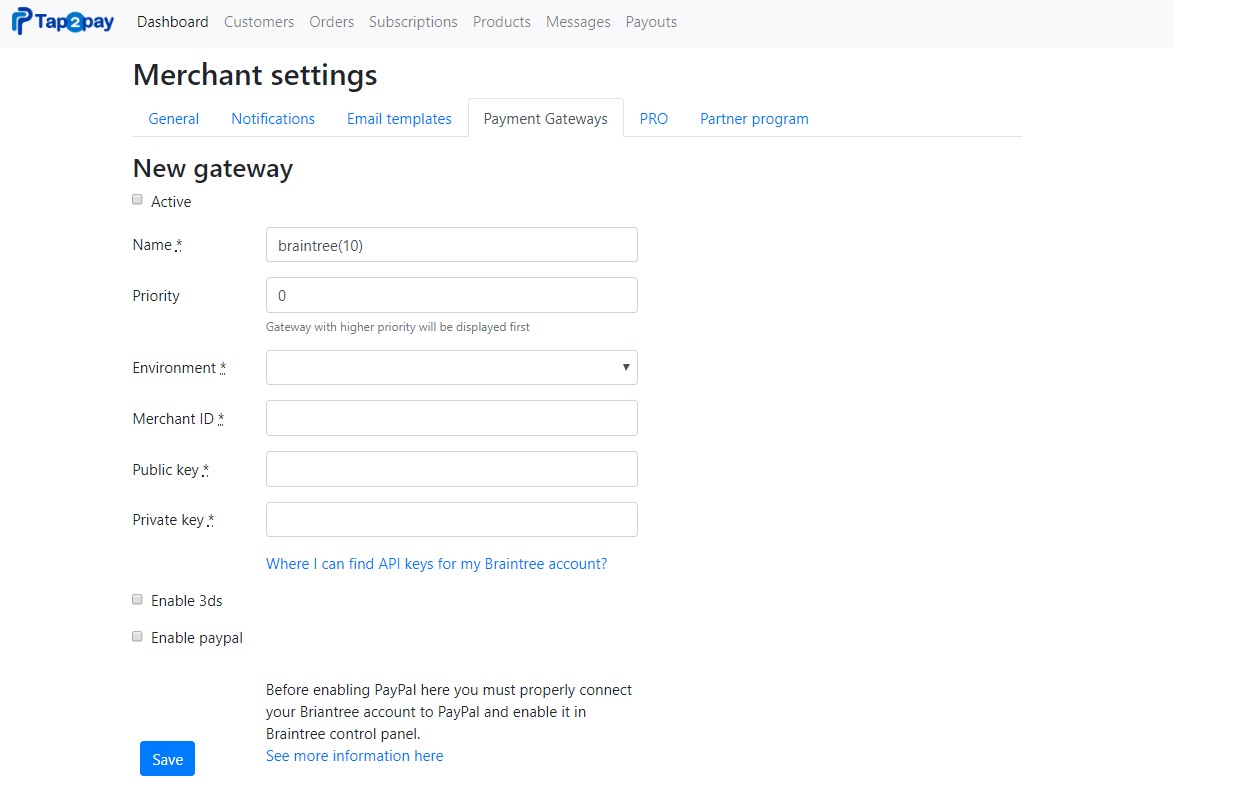
Task: Switch to the General tab
Action: click(174, 118)
